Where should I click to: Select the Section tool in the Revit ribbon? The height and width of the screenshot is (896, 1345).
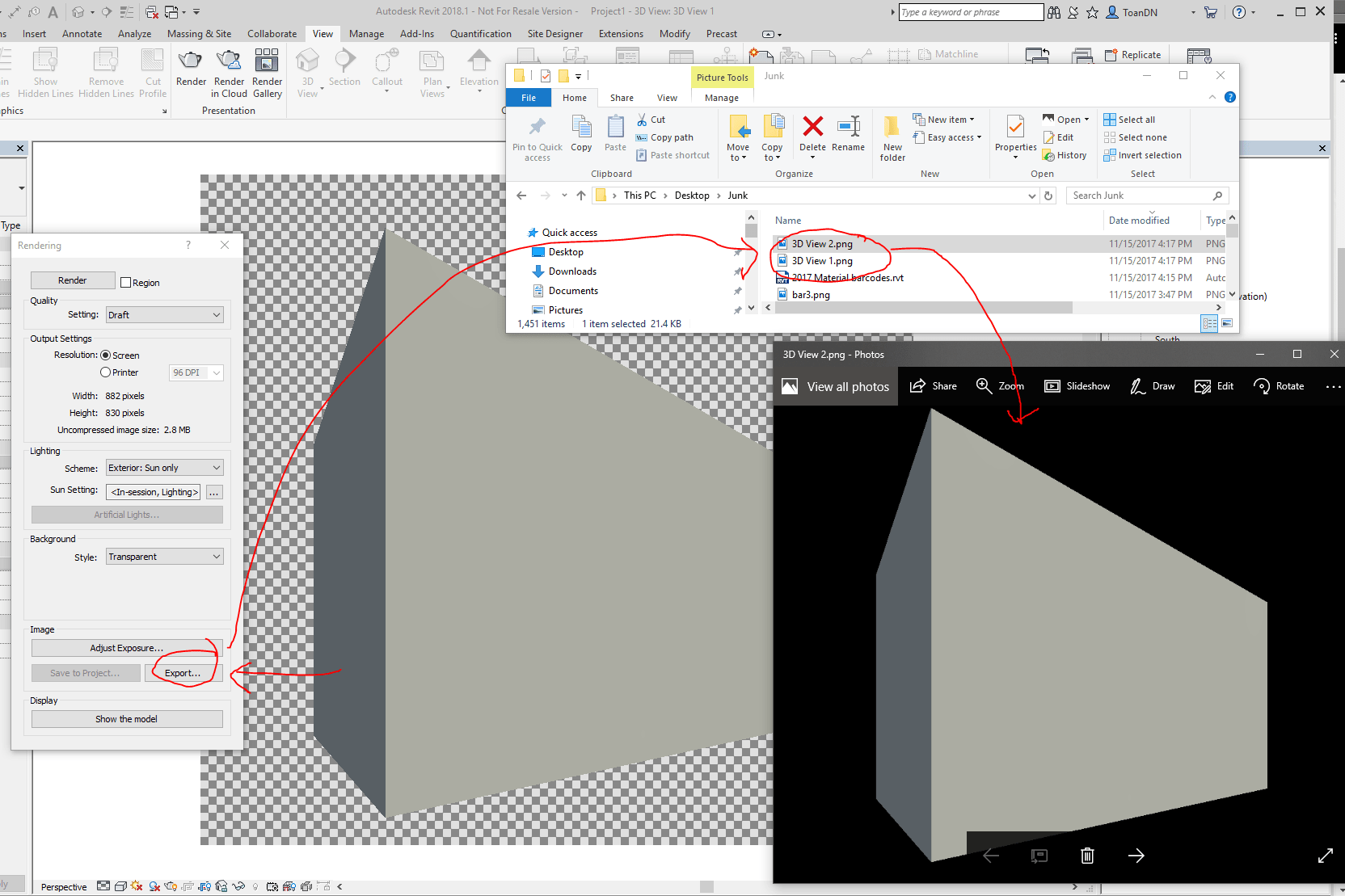[345, 69]
